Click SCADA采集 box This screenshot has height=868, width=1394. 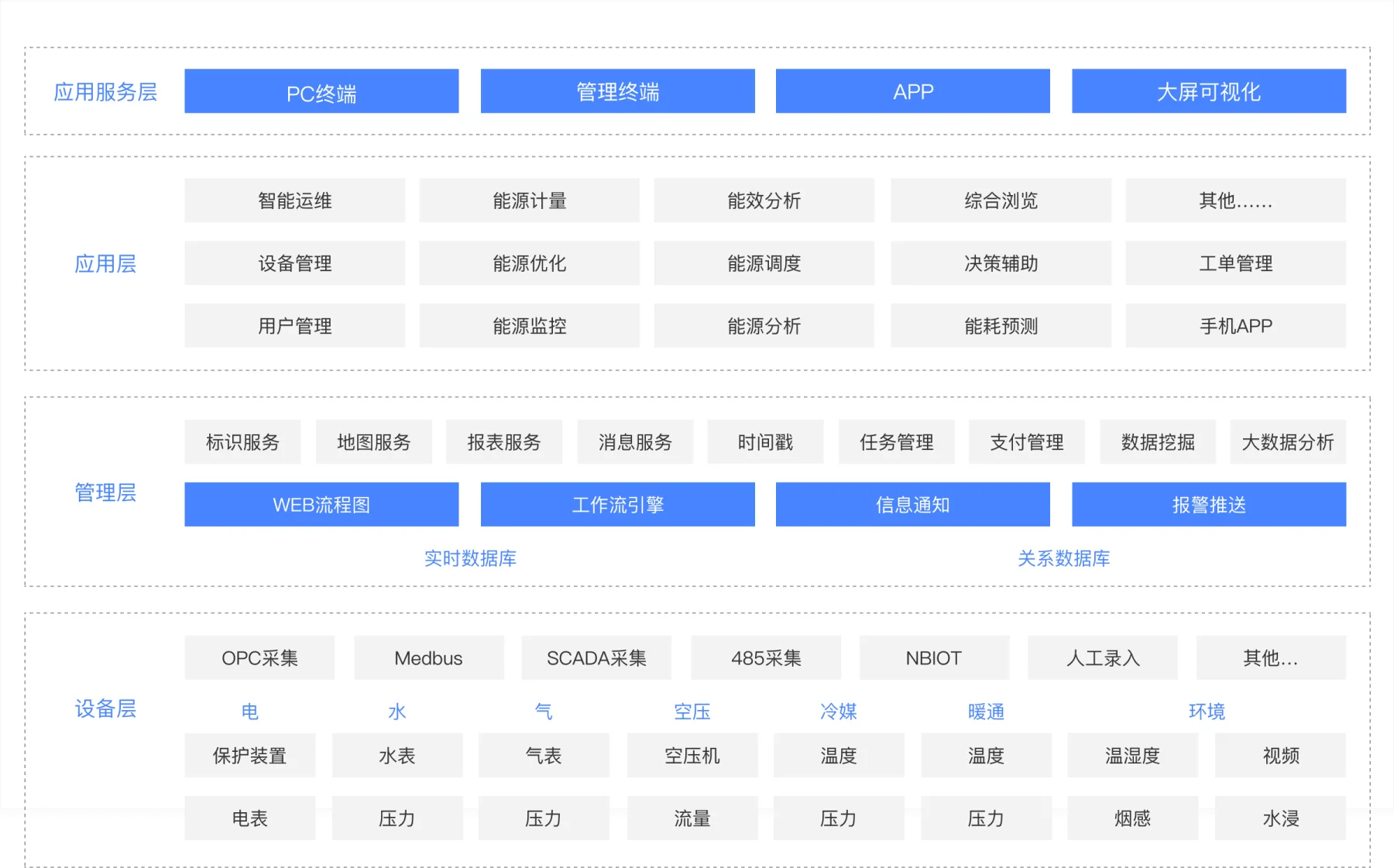596,658
